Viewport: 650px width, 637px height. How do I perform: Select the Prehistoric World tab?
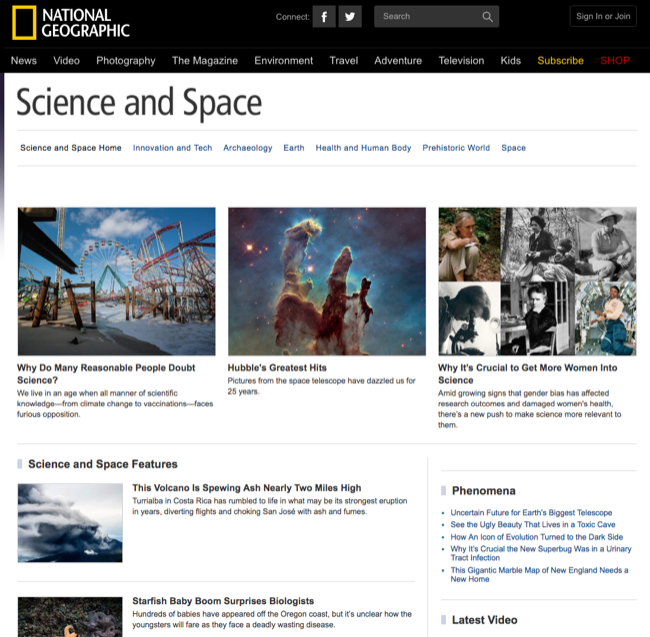[x=456, y=148]
